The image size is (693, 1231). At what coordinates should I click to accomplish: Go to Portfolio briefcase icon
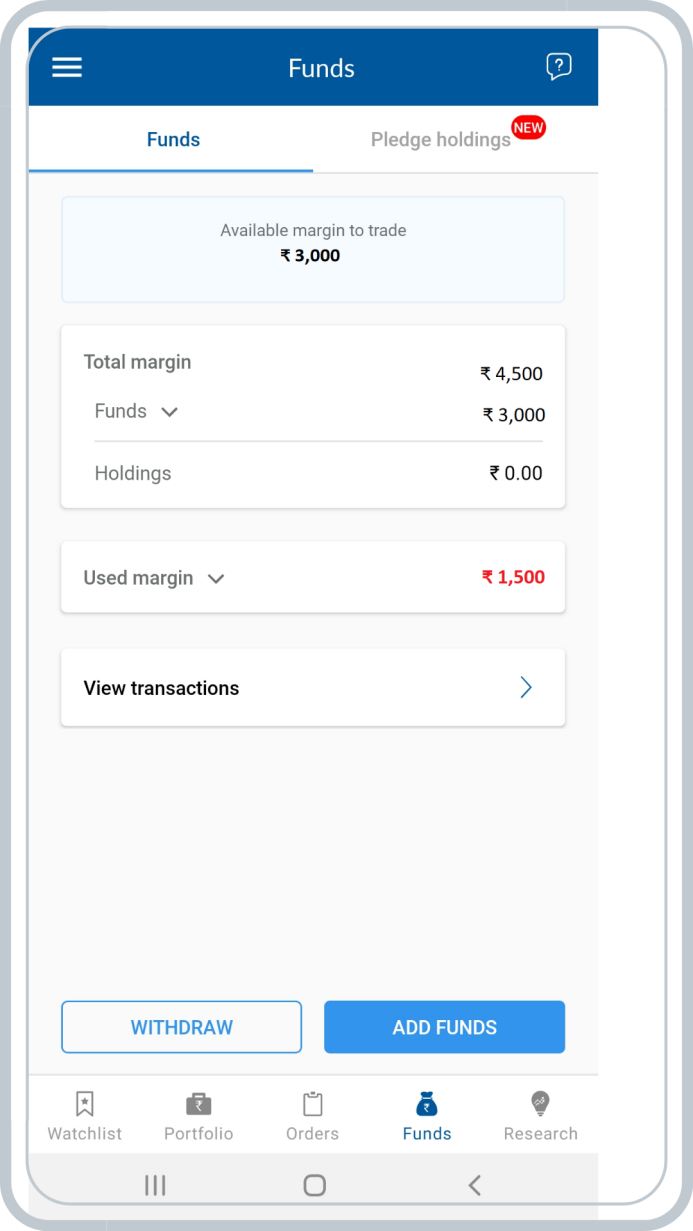(198, 1104)
